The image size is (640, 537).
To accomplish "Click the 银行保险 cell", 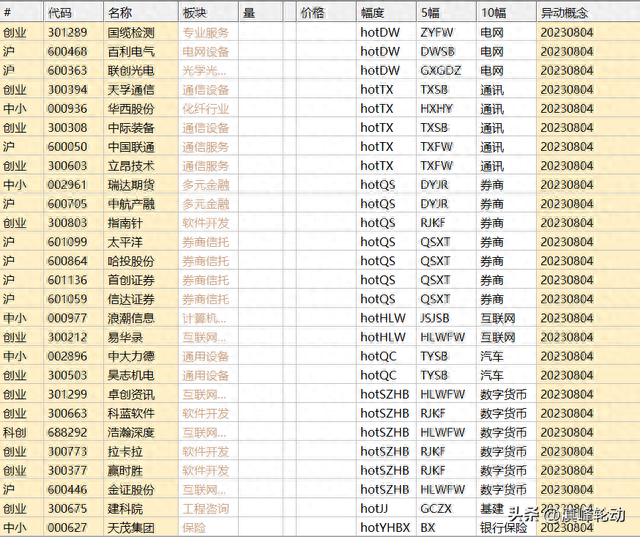I will 504,528.
